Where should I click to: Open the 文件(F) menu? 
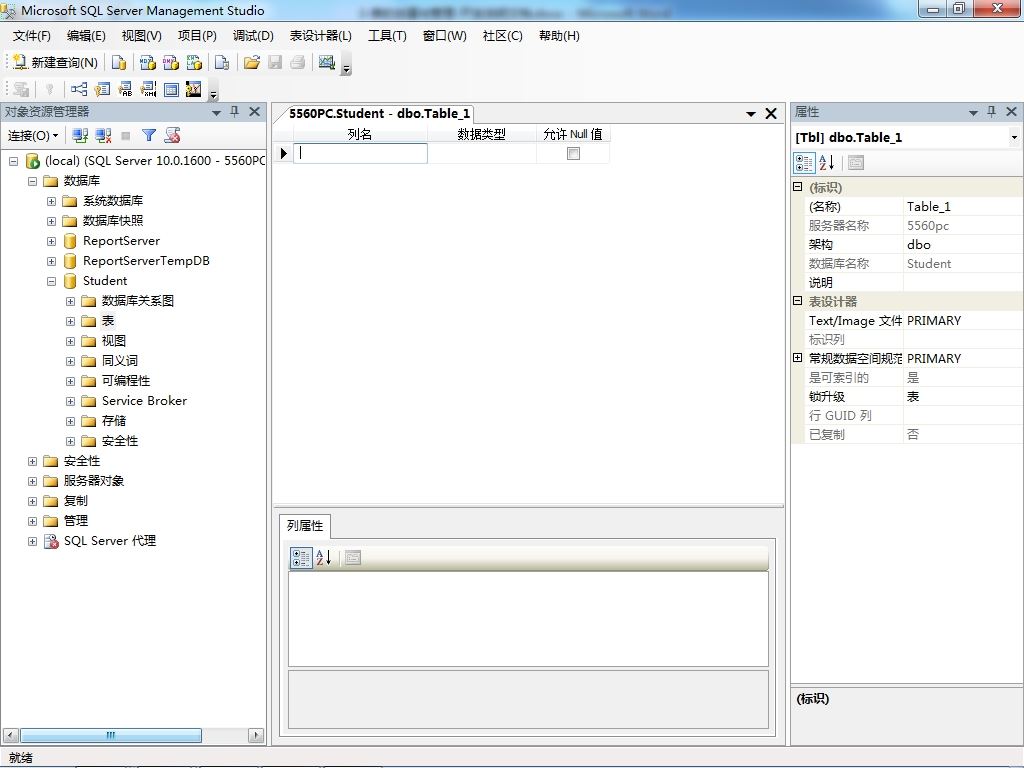31,36
